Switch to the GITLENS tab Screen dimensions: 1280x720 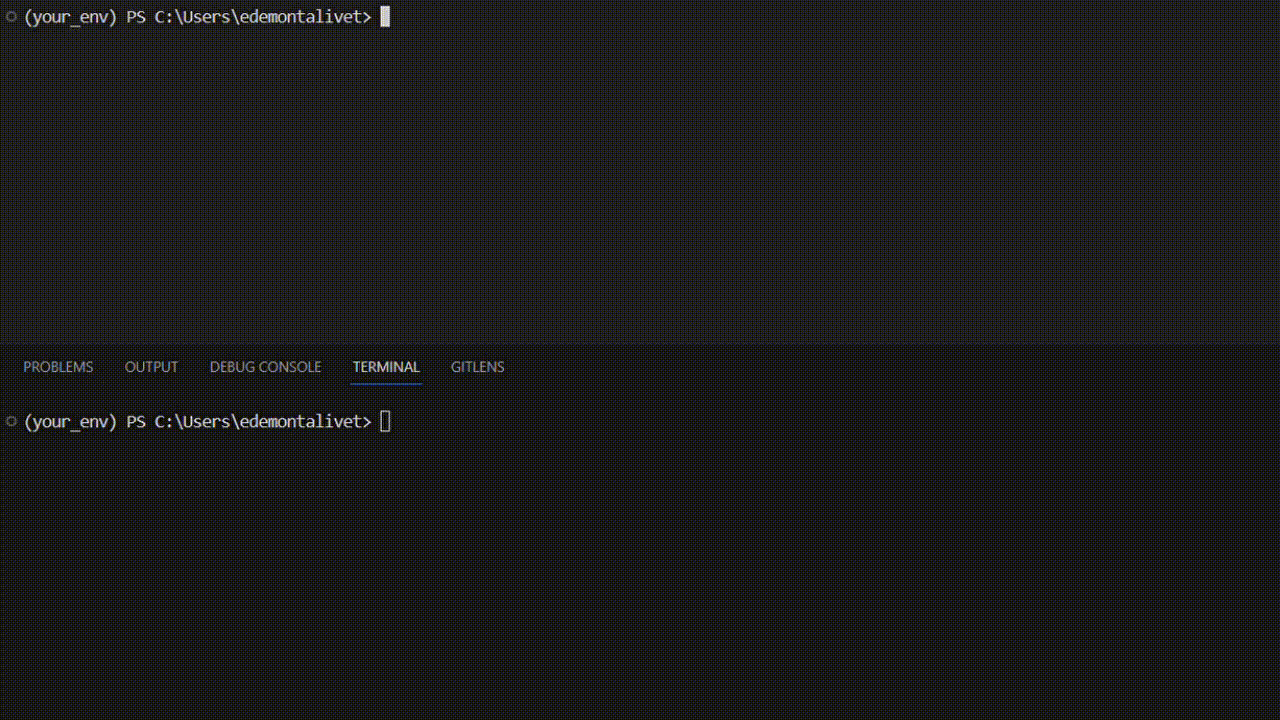tap(477, 367)
